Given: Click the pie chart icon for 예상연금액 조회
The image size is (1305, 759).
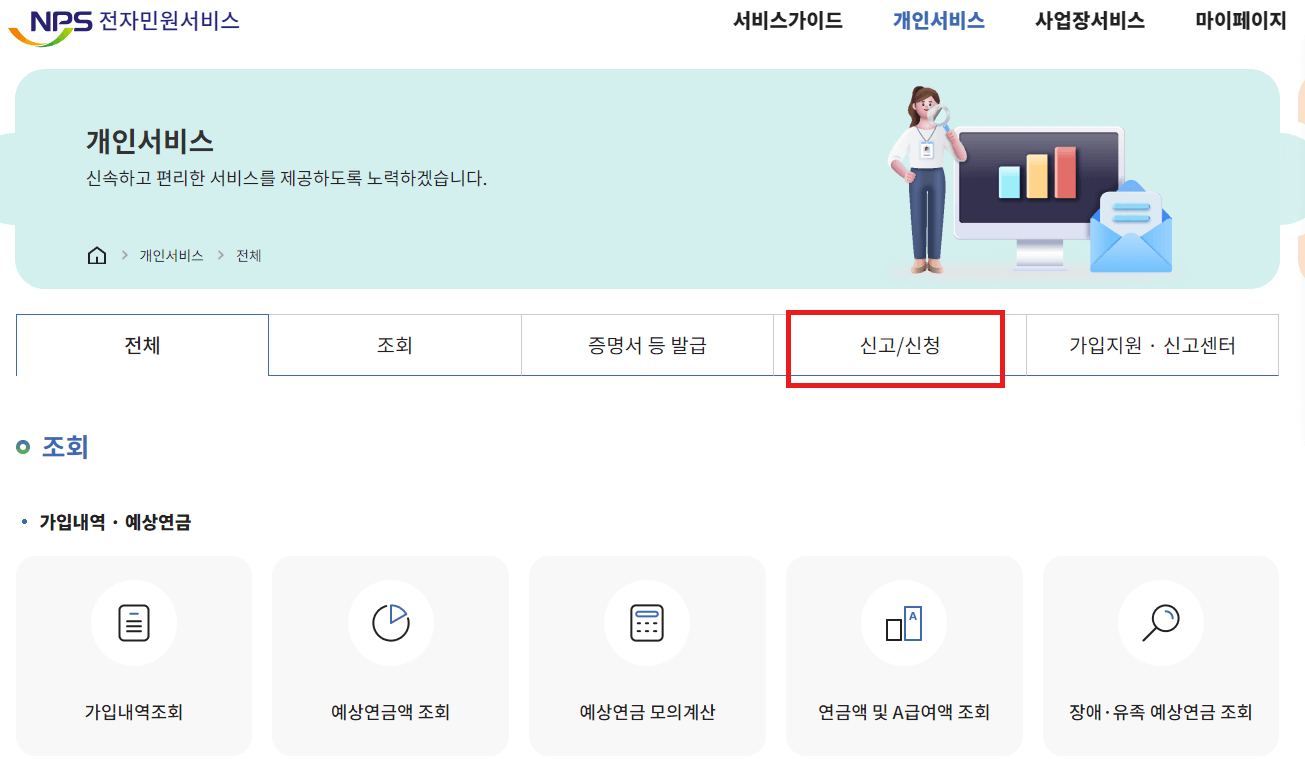Looking at the screenshot, I should pos(390,622).
